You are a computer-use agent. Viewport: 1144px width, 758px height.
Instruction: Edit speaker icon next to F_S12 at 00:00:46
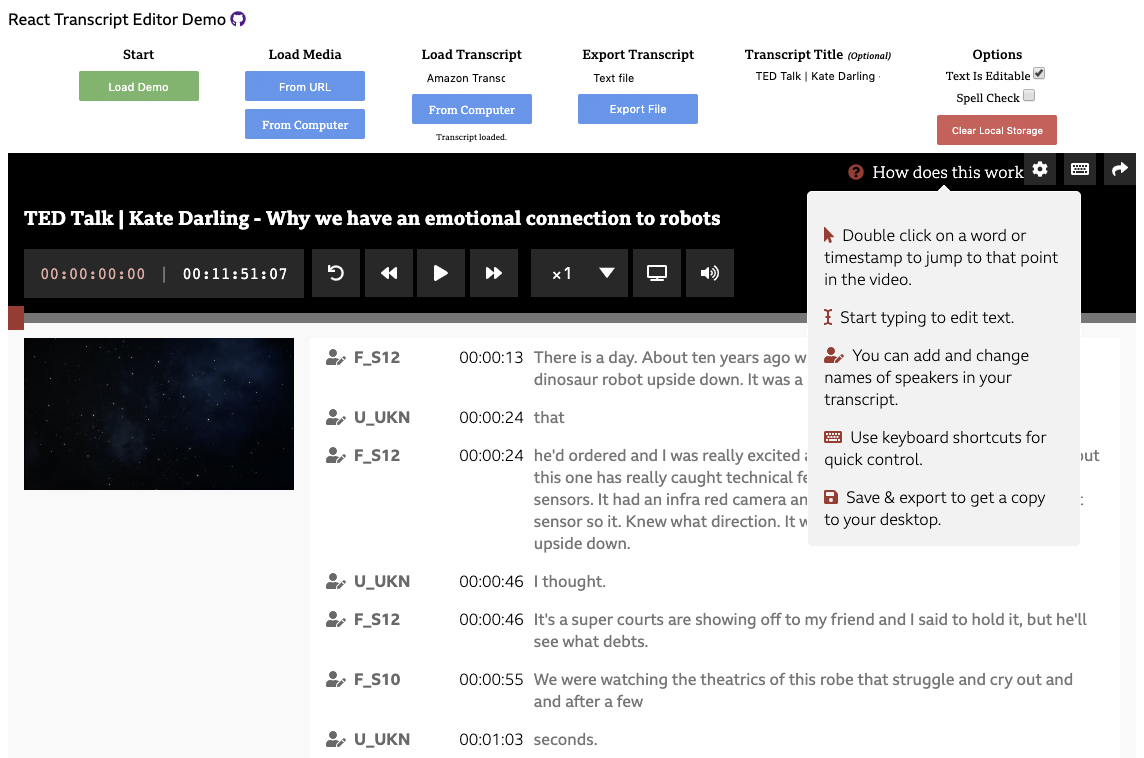(x=336, y=619)
